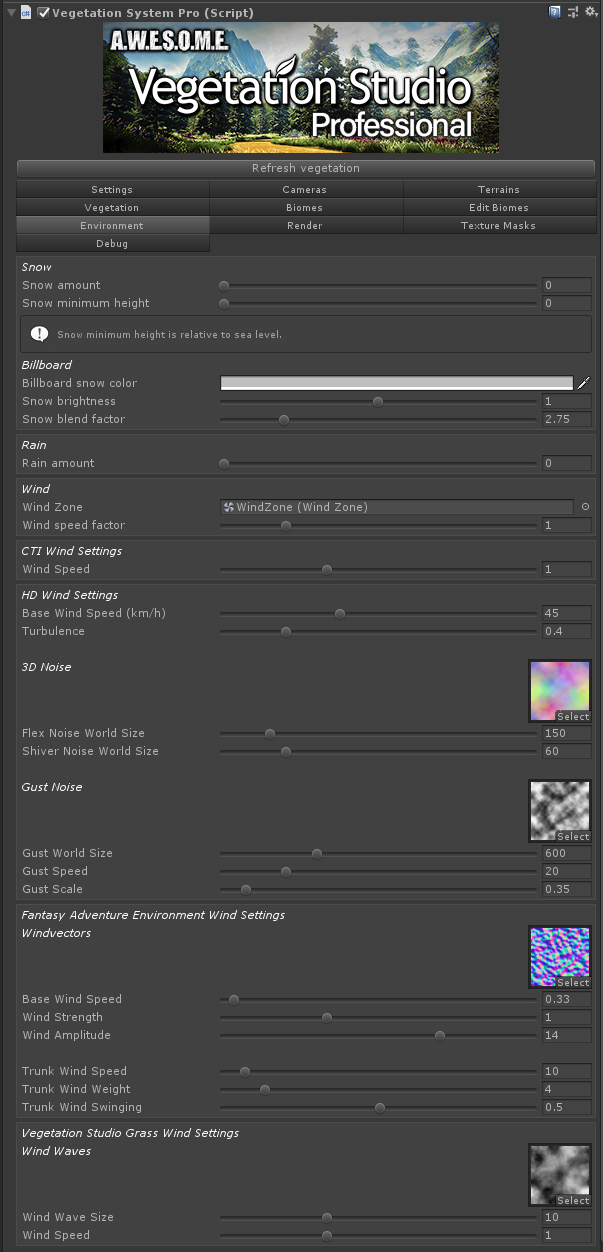Click the Billboard snow color swatch
The width and height of the screenshot is (603, 1252).
click(x=397, y=383)
